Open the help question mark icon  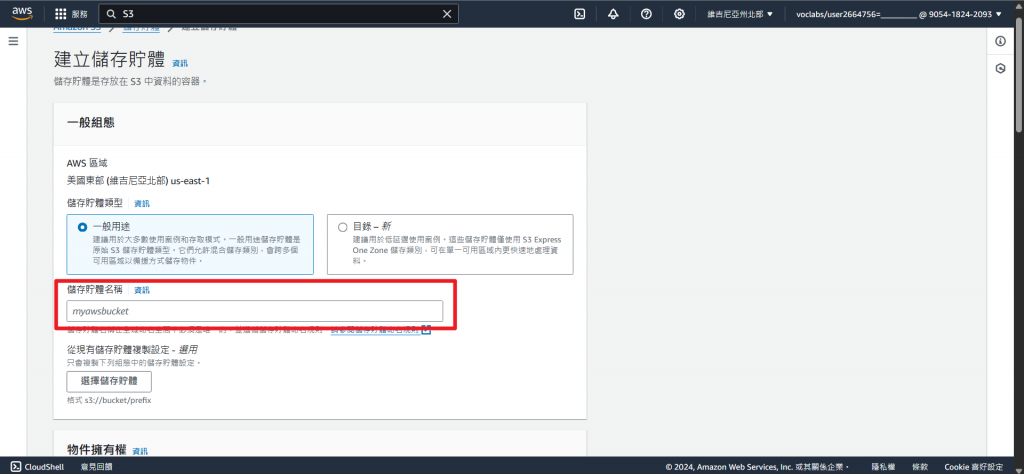tap(646, 14)
